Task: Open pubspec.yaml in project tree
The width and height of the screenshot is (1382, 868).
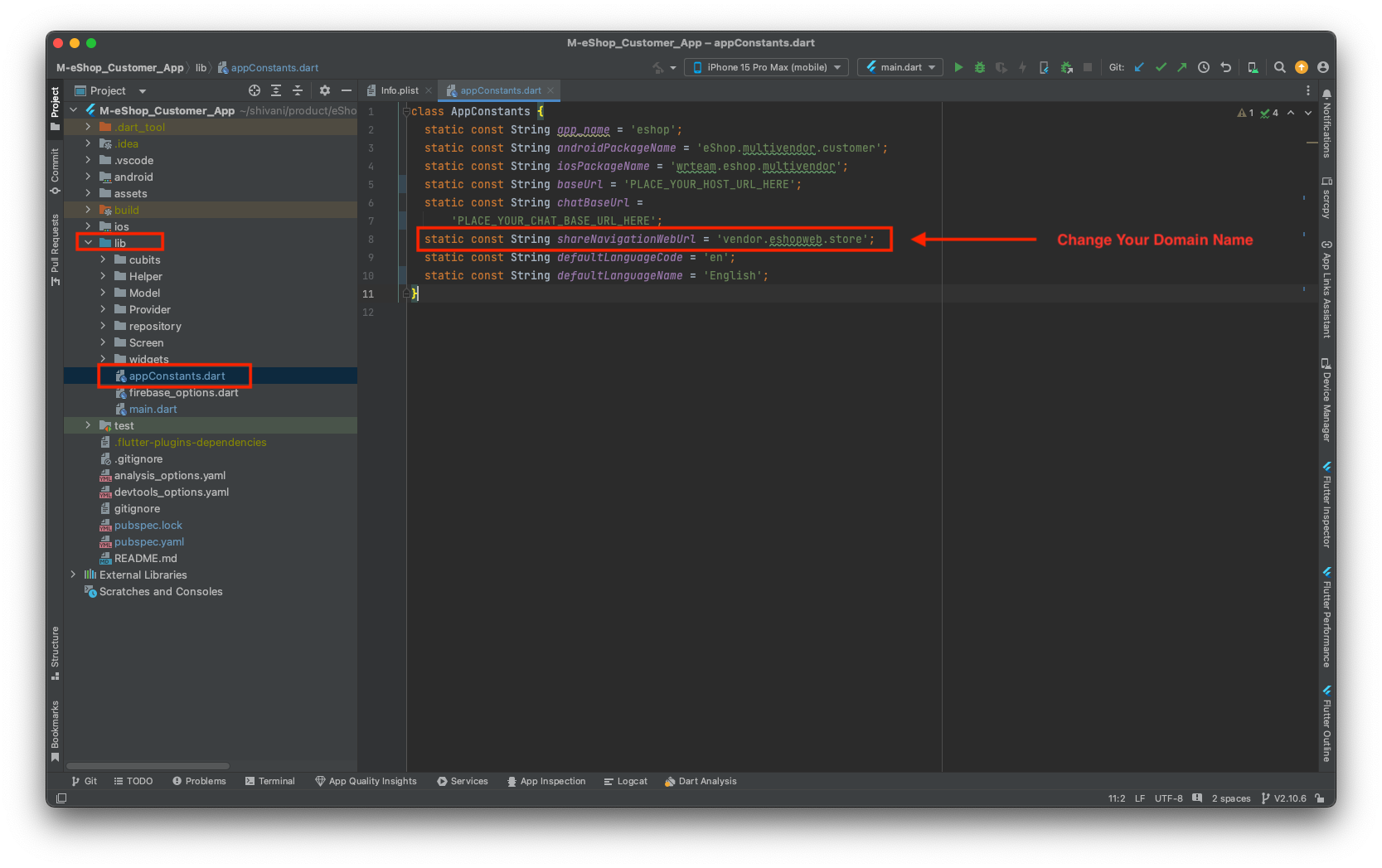Action: click(149, 541)
